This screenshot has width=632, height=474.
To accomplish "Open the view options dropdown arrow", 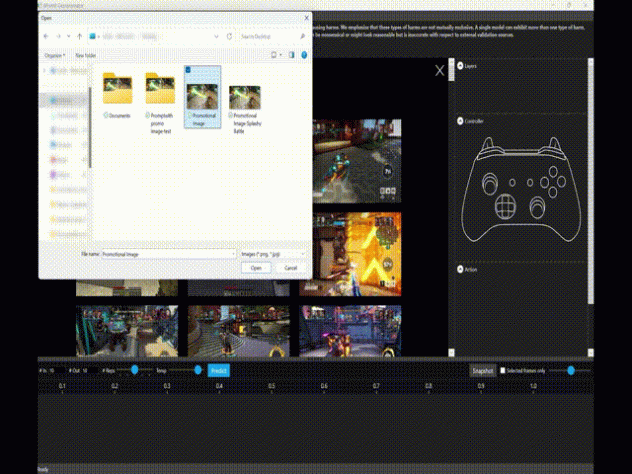I will 281,55.
